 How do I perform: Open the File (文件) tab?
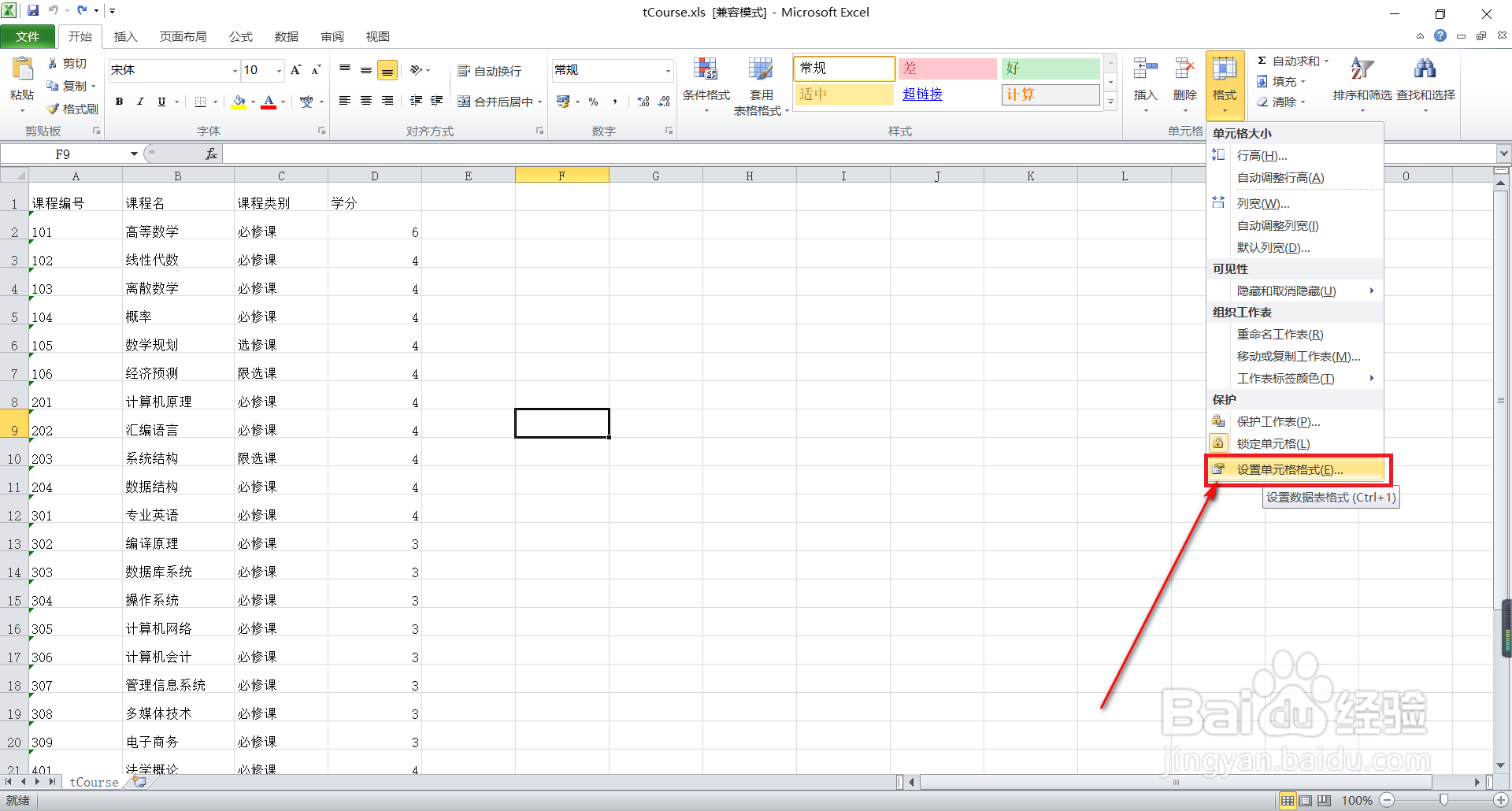[x=28, y=36]
